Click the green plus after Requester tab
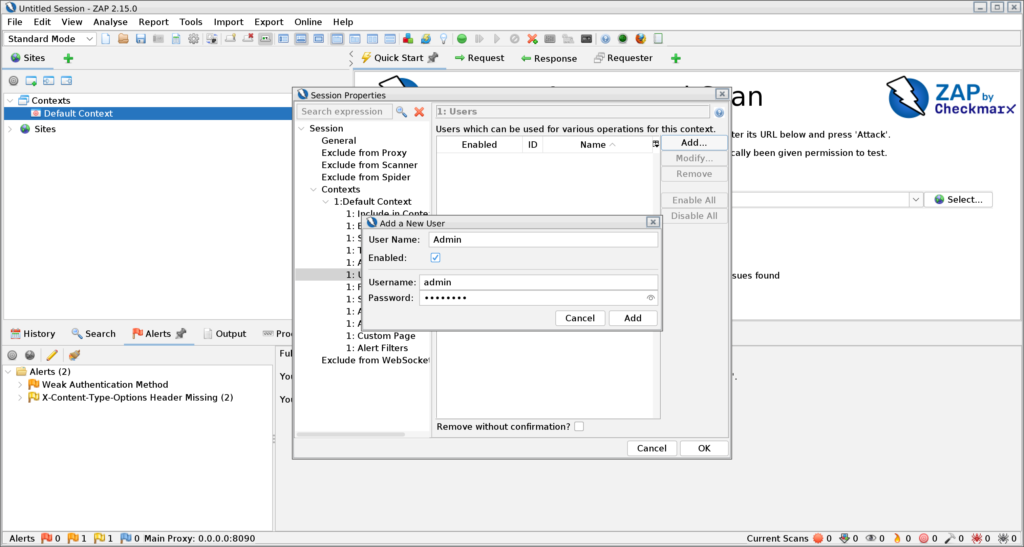Screen dimensions: 1024x547 click(x=676, y=58)
